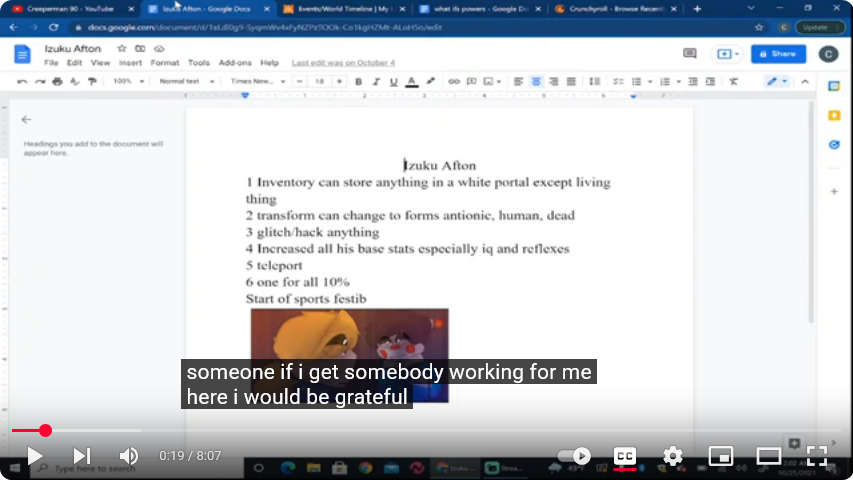Open the highlight color tool
Viewport: 853px width, 480px height.
(x=430, y=82)
